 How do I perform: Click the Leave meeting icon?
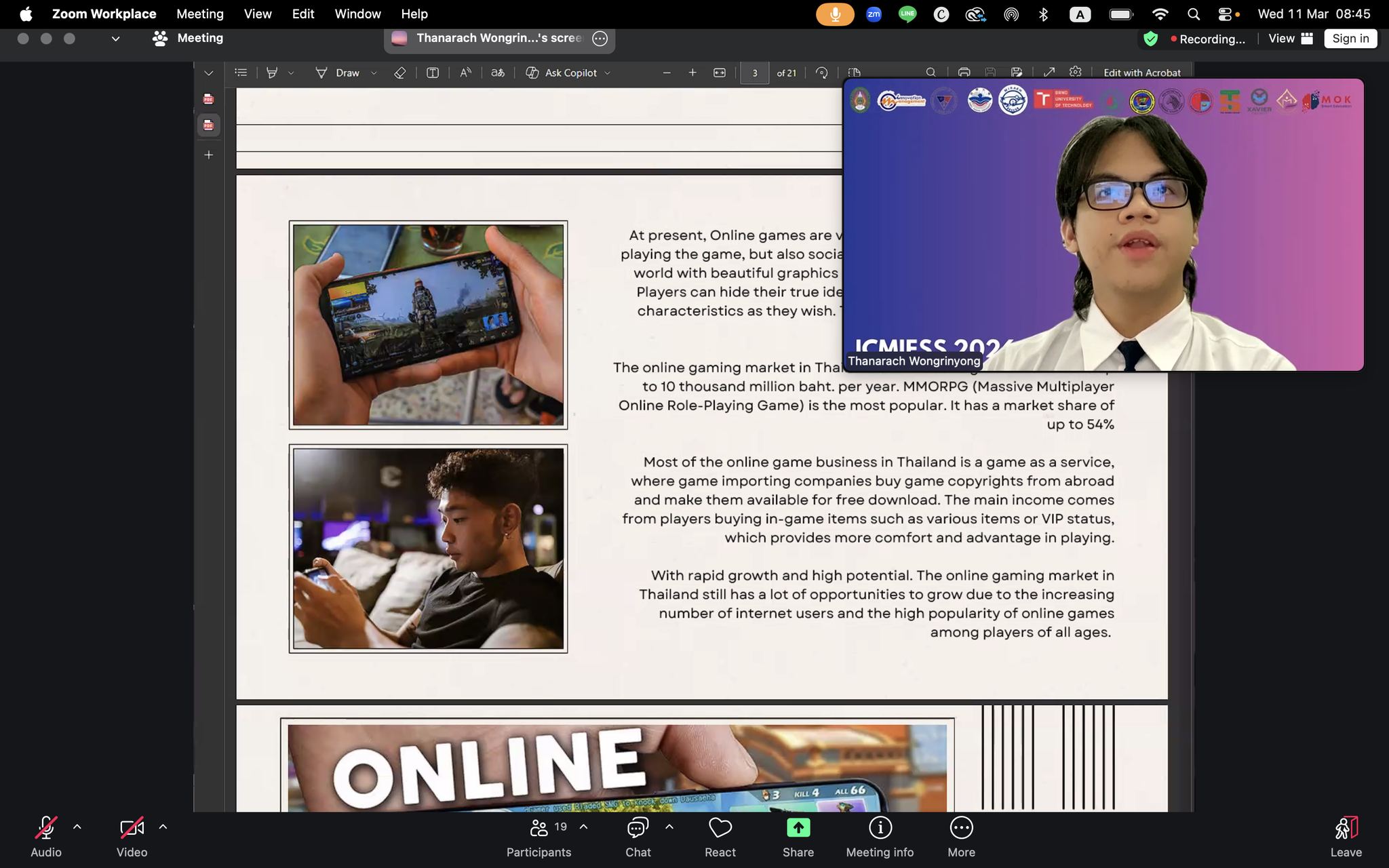[x=1346, y=828]
